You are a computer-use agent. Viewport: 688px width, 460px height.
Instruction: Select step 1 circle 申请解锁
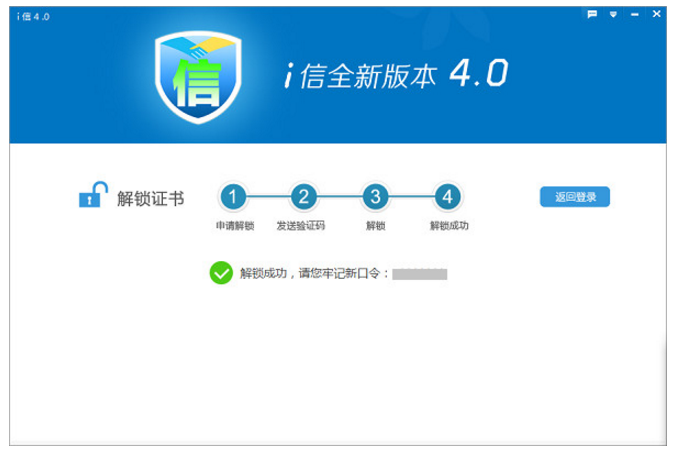click(233, 197)
